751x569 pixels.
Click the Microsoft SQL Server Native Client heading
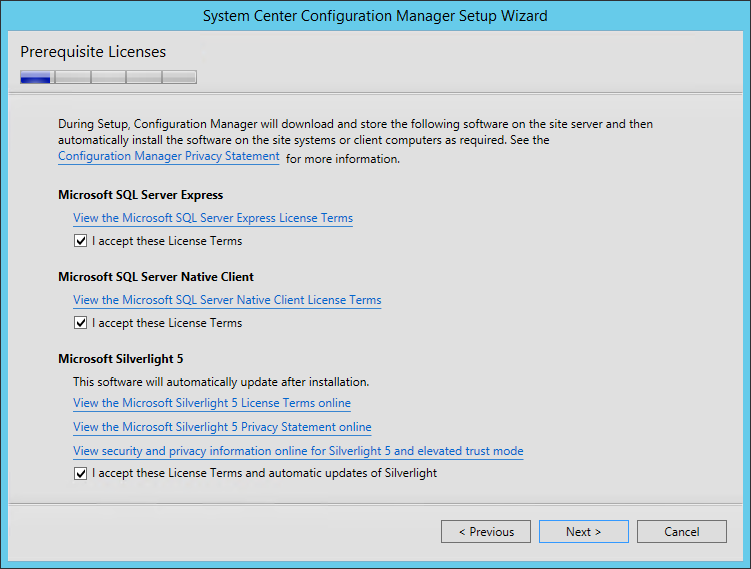(x=156, y=277)
